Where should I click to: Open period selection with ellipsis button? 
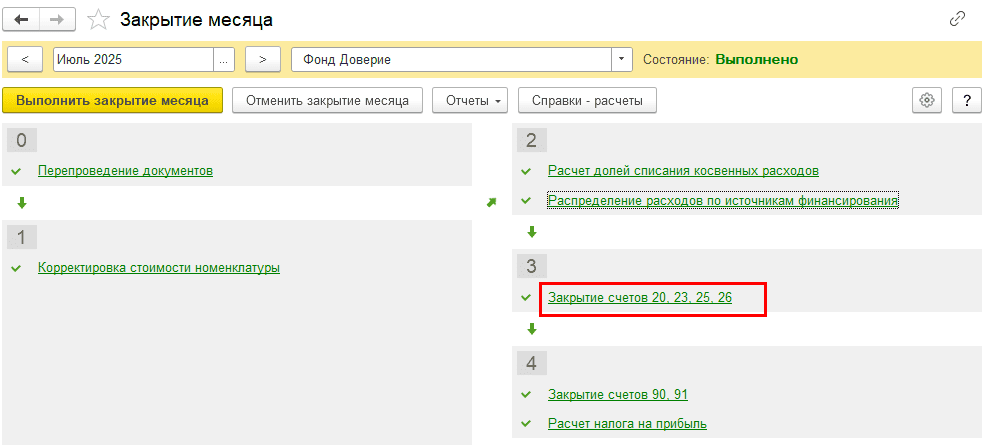(x=224, y=59)
